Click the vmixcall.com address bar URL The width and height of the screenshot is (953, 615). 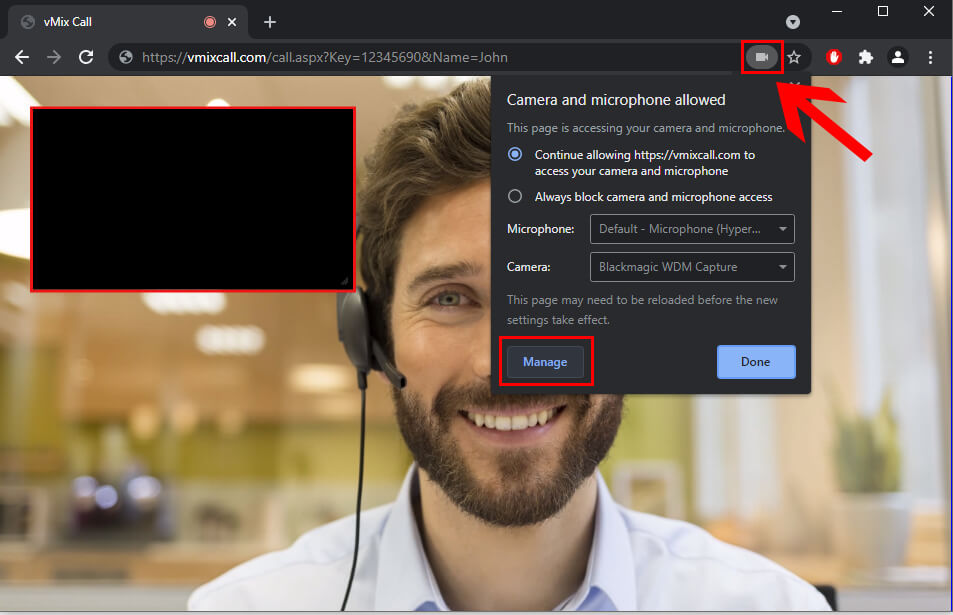tap(325, 58)
